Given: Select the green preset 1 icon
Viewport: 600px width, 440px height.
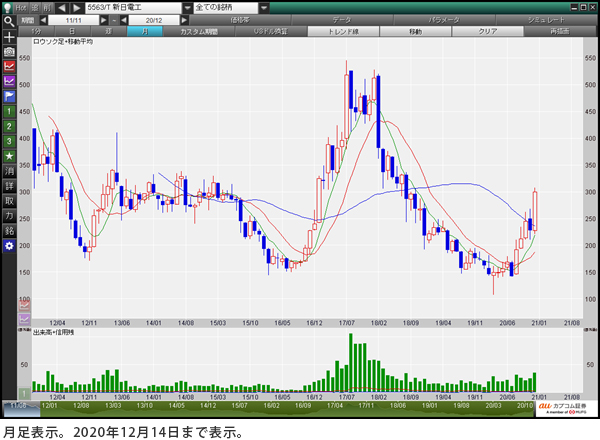Looking at the screenshot, I should (9, 111).
